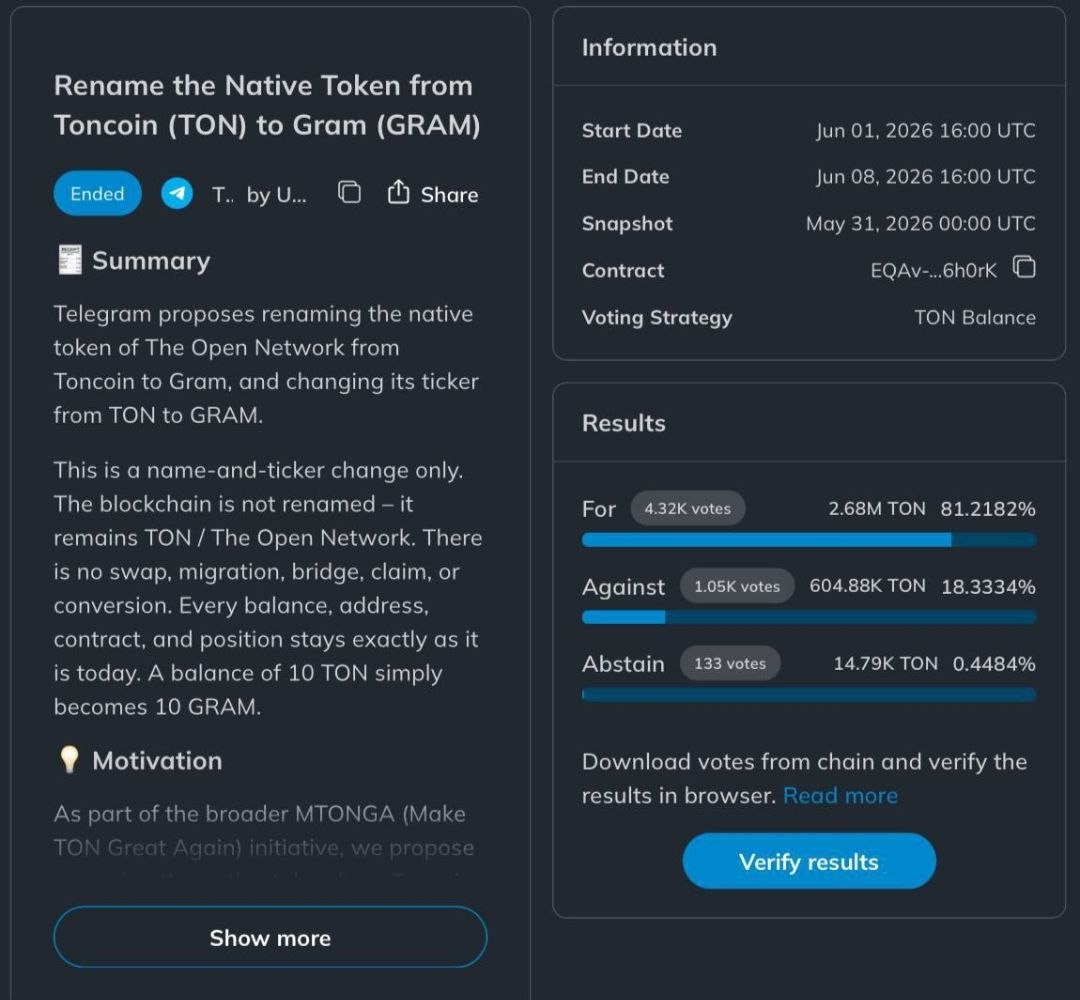Copy the contract address EQAv-...6h0rK

click(x=1024, y=267)
